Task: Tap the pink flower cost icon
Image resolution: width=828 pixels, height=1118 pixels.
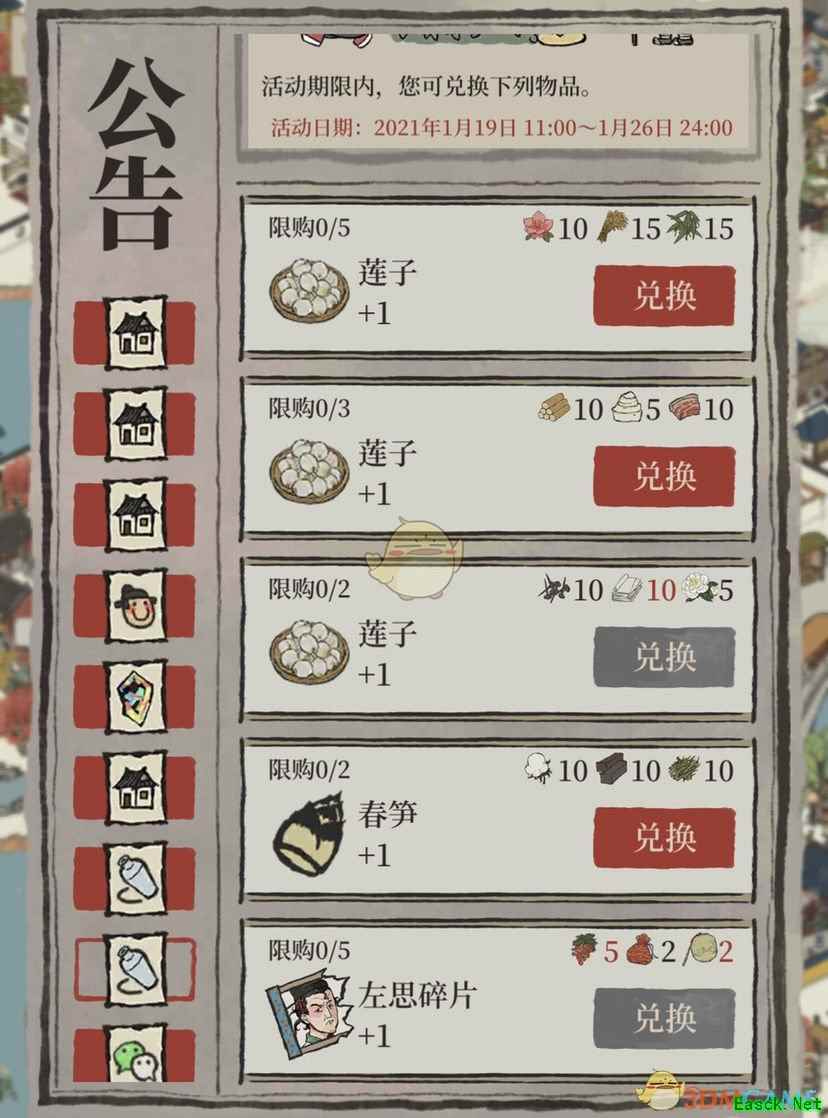Action: [x=538, y=227]
